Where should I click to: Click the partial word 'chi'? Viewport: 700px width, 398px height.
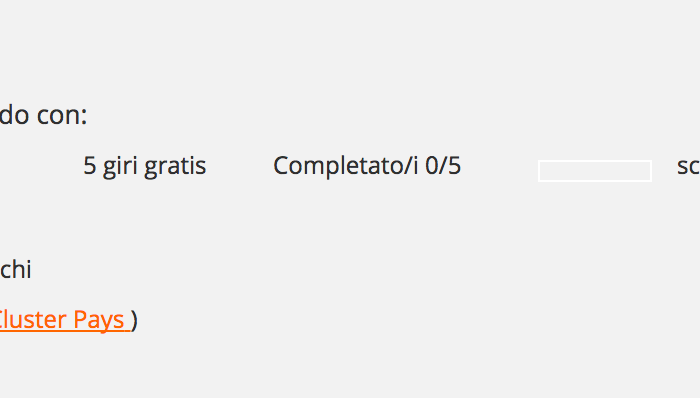(16, 269)
